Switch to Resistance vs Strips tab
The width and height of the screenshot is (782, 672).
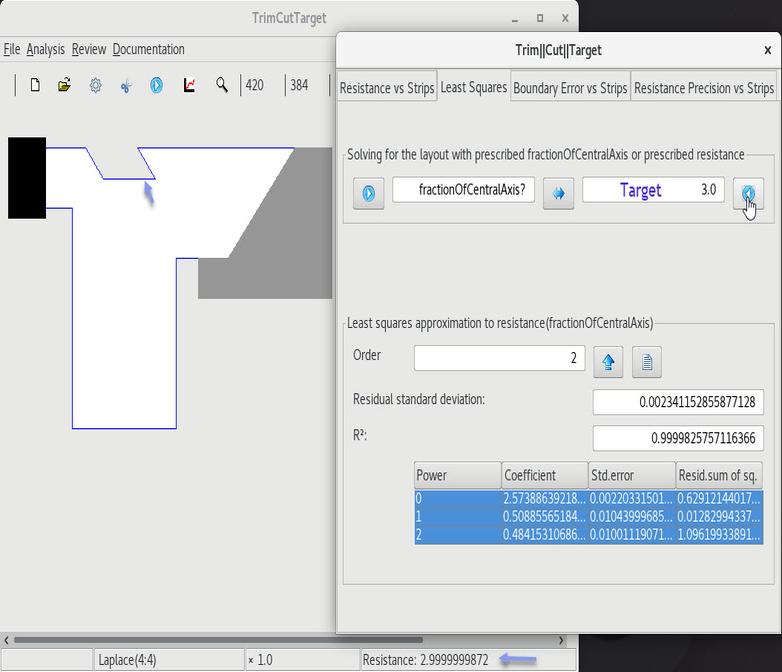(x=386, y=88)
